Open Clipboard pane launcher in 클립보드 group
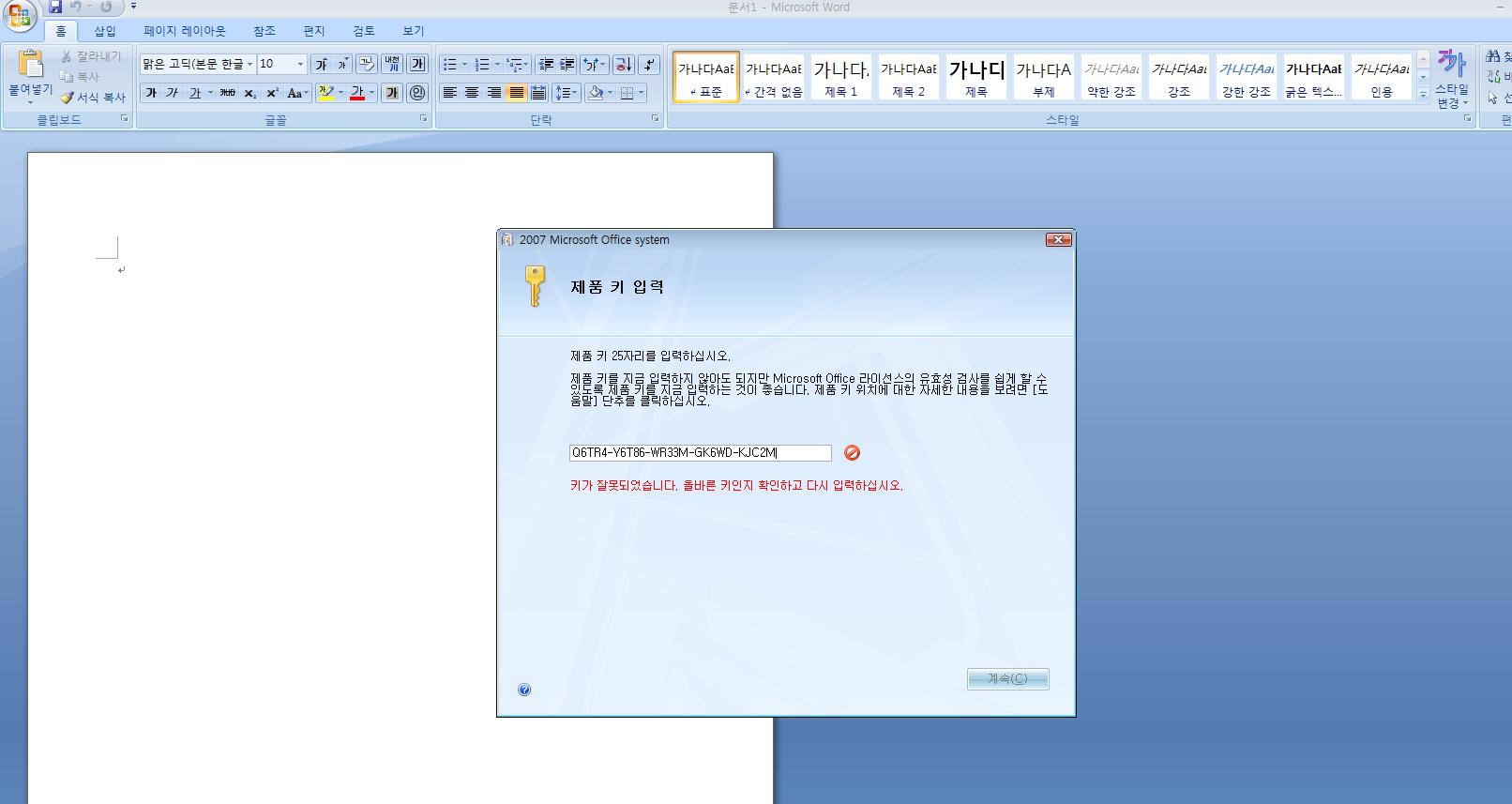This screenshot has width=1512, height=804. point(124,119)
